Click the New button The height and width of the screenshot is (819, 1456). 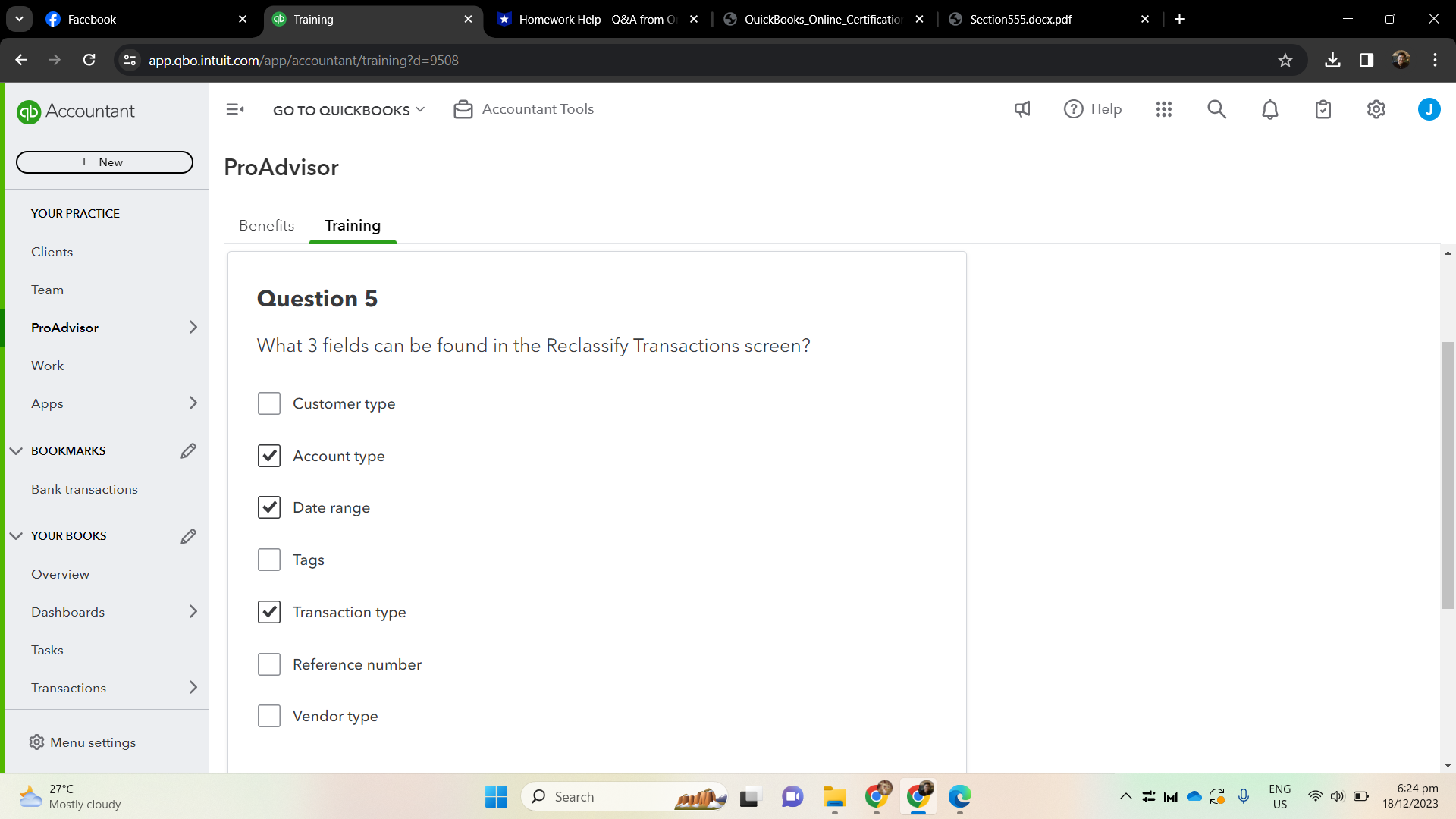click(x=105, y=162)
